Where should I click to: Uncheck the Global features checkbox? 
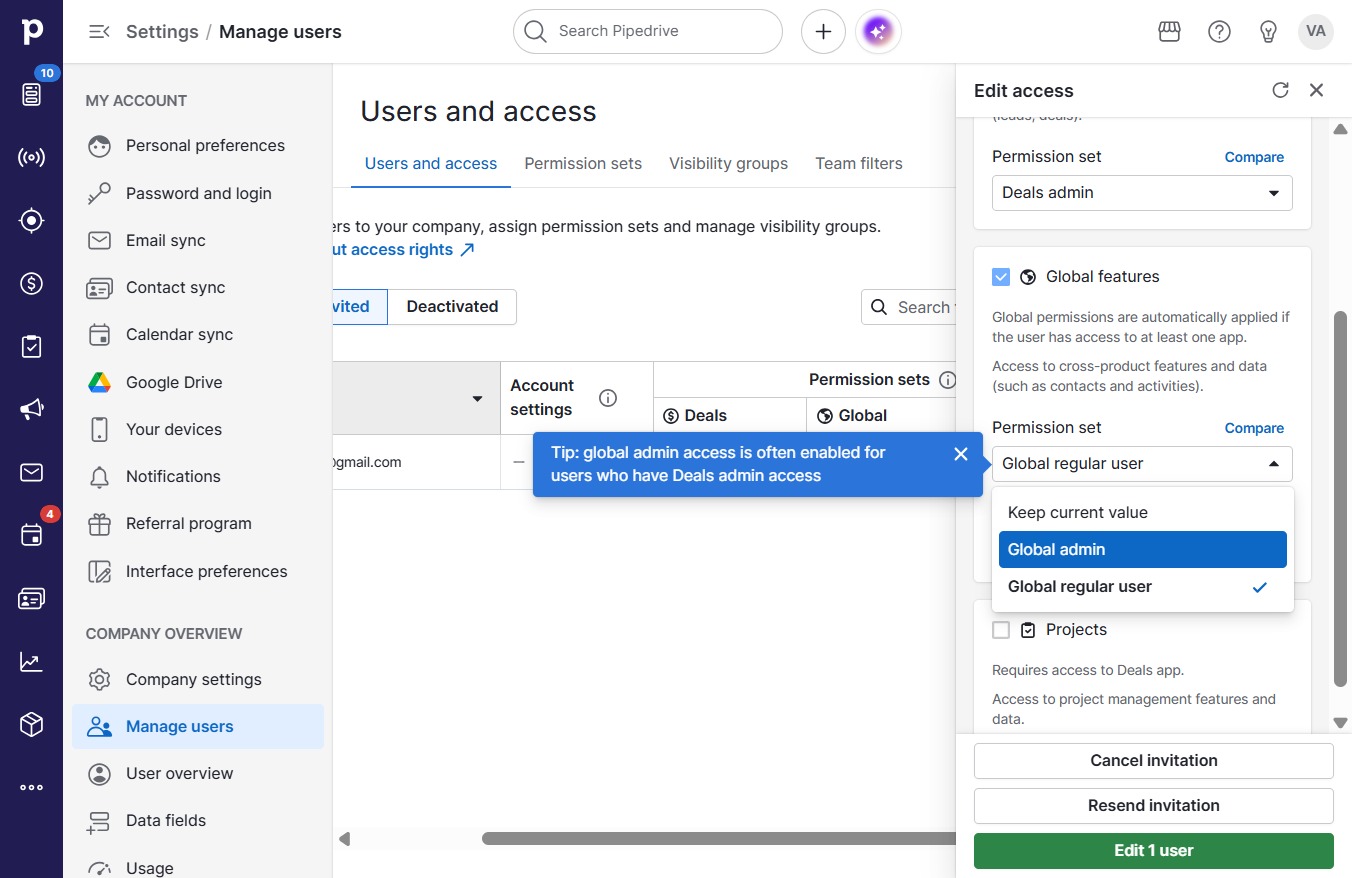[1001, 277]
